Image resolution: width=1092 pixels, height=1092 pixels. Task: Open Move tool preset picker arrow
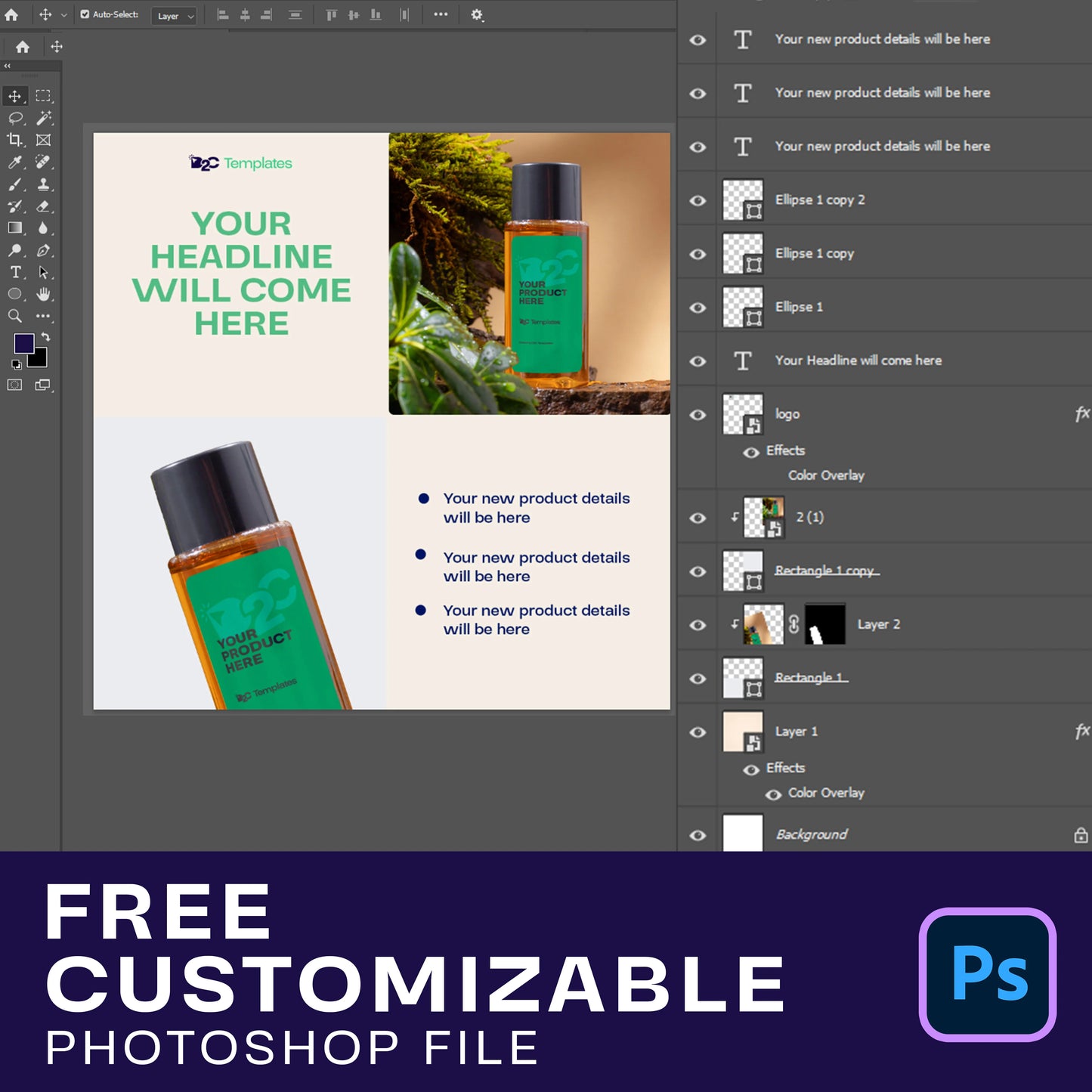tap(64, 15)
